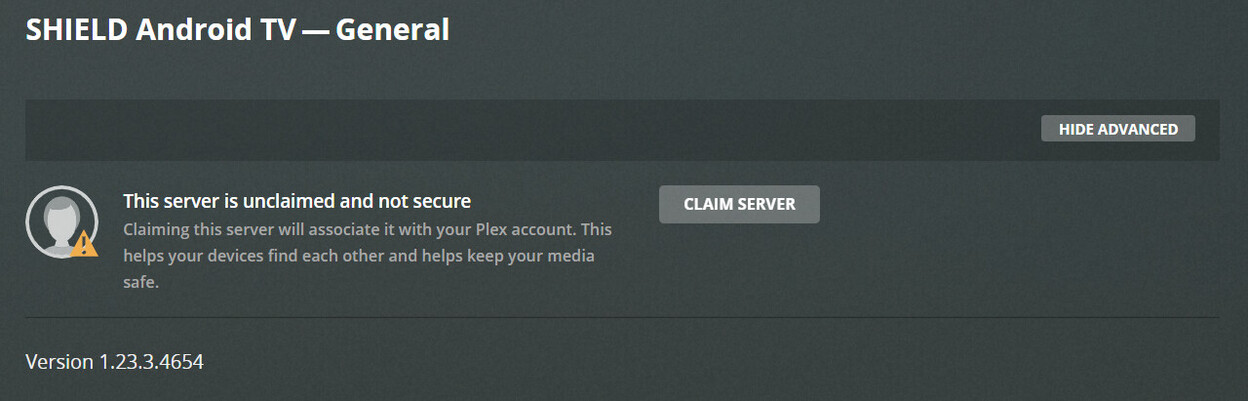Click empty area of dark advanced bar
The height and width of the screenshot is (401, 1248).
pyautogui.click(x=500, y=129)
